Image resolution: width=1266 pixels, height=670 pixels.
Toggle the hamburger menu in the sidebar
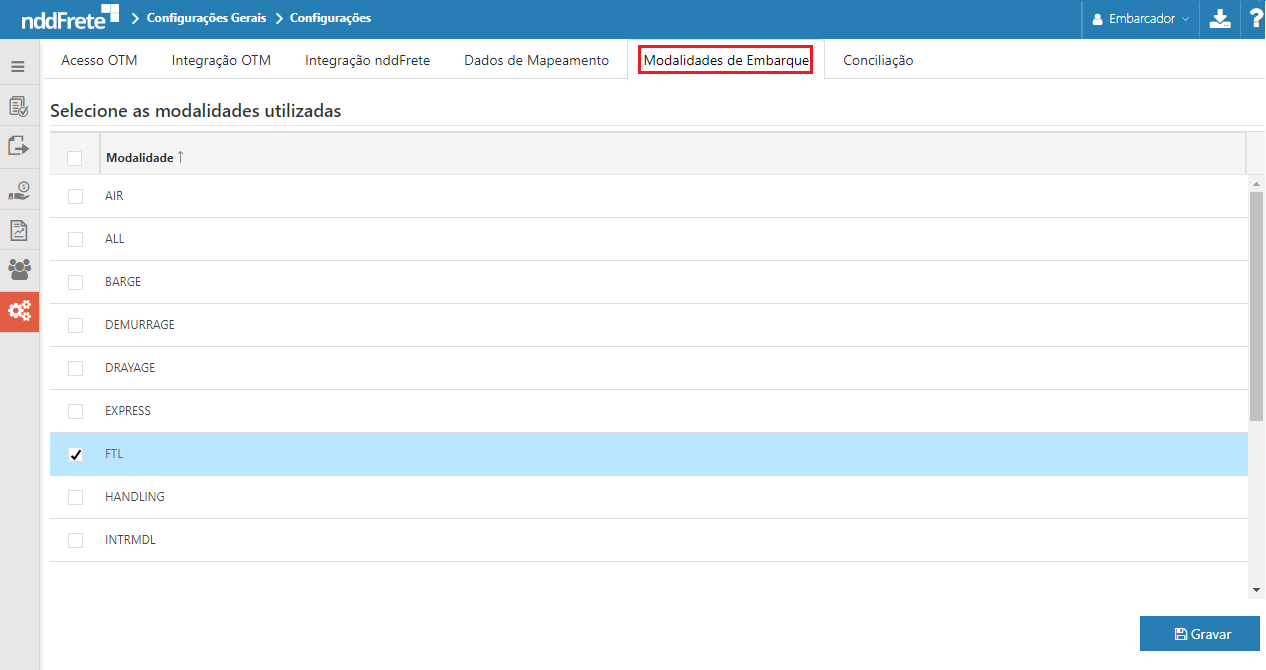pyautogui.click(x=18, y=67)
